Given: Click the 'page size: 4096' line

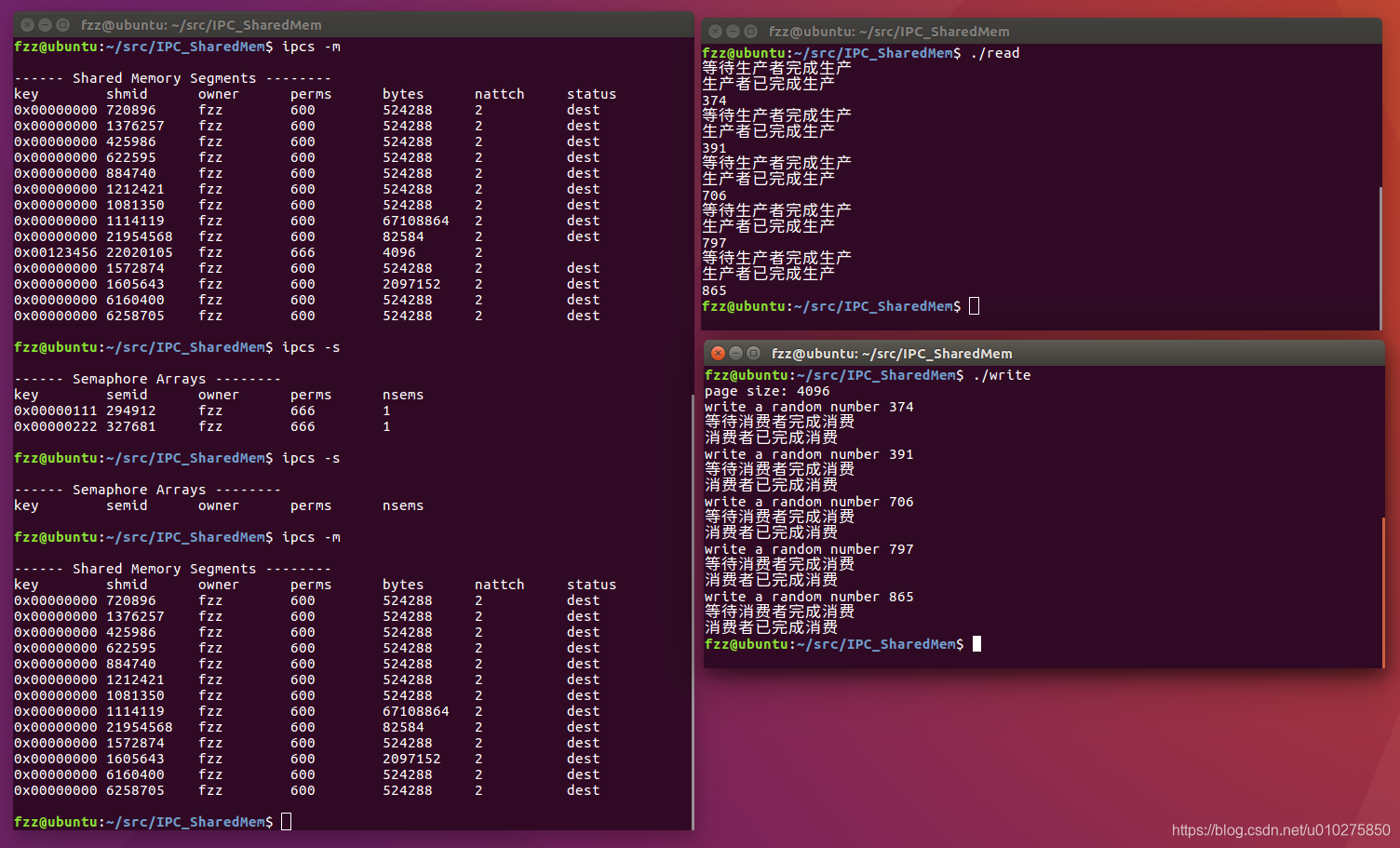Looking at the screenshot, I should pyautogui.click(x=767, y=391).
